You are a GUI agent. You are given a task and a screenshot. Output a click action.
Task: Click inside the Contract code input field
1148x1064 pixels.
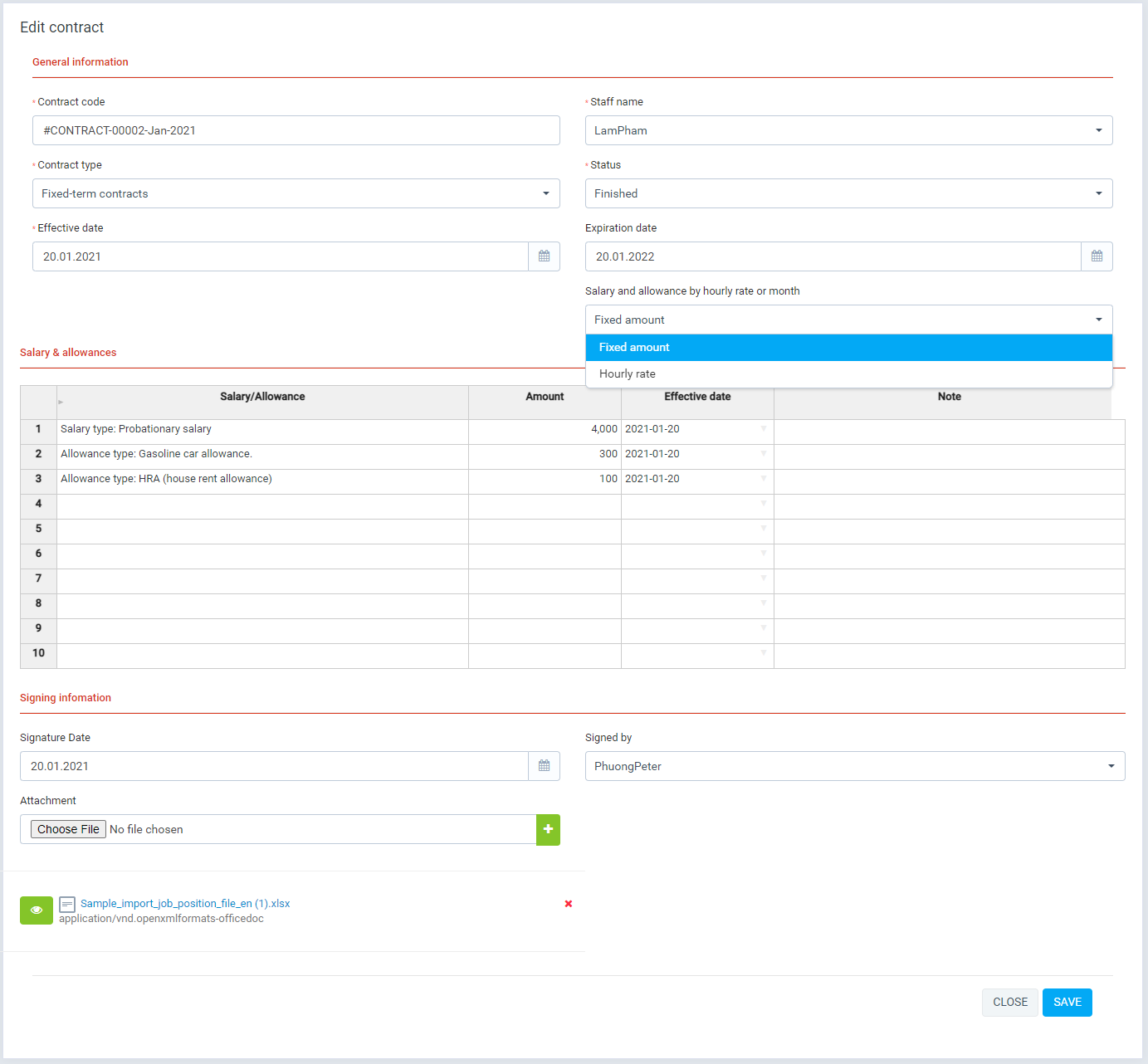coord(296,130)
